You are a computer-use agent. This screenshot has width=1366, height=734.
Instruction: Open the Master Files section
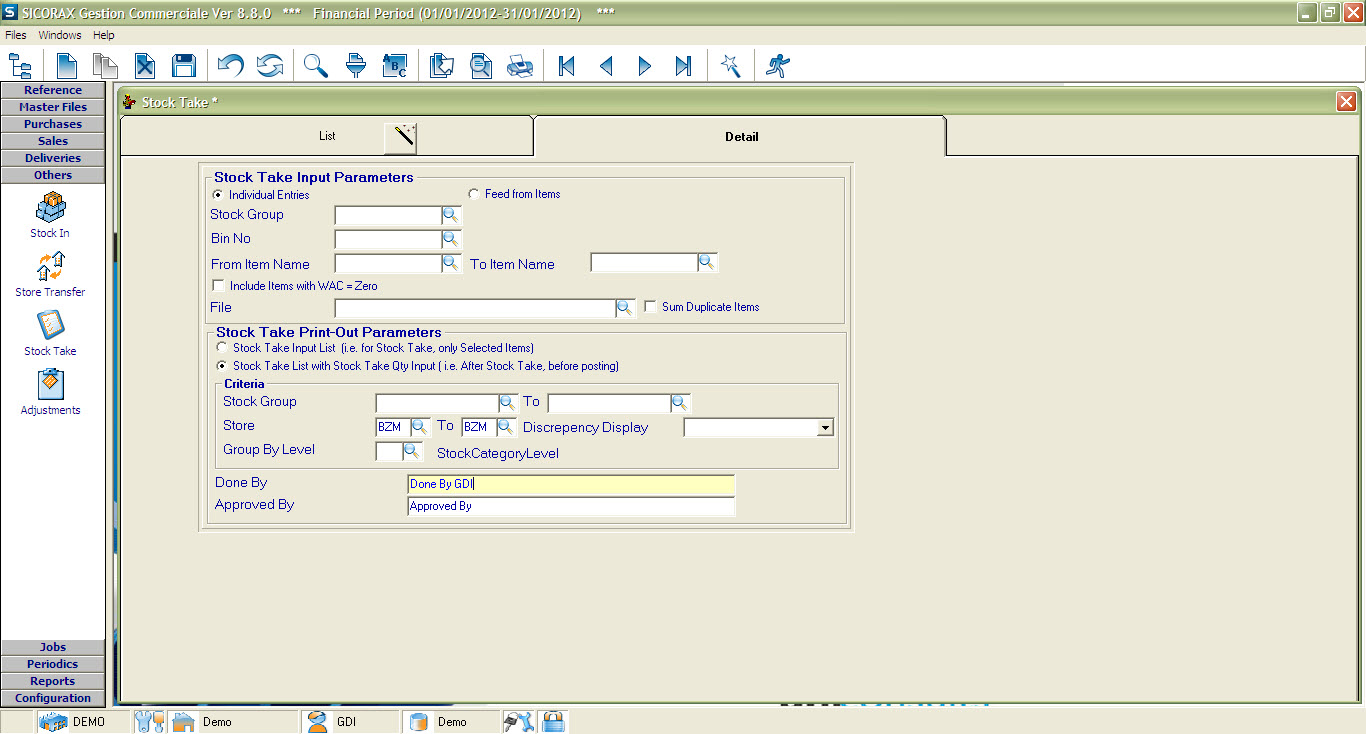click(53, 107)
